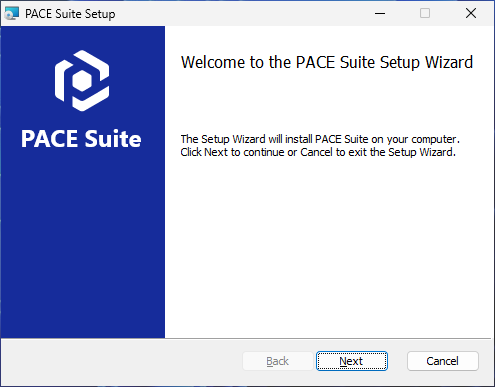The image size is (495, 387).
Task: Close the setup wizard with the X button
Action: coord(471,13)
